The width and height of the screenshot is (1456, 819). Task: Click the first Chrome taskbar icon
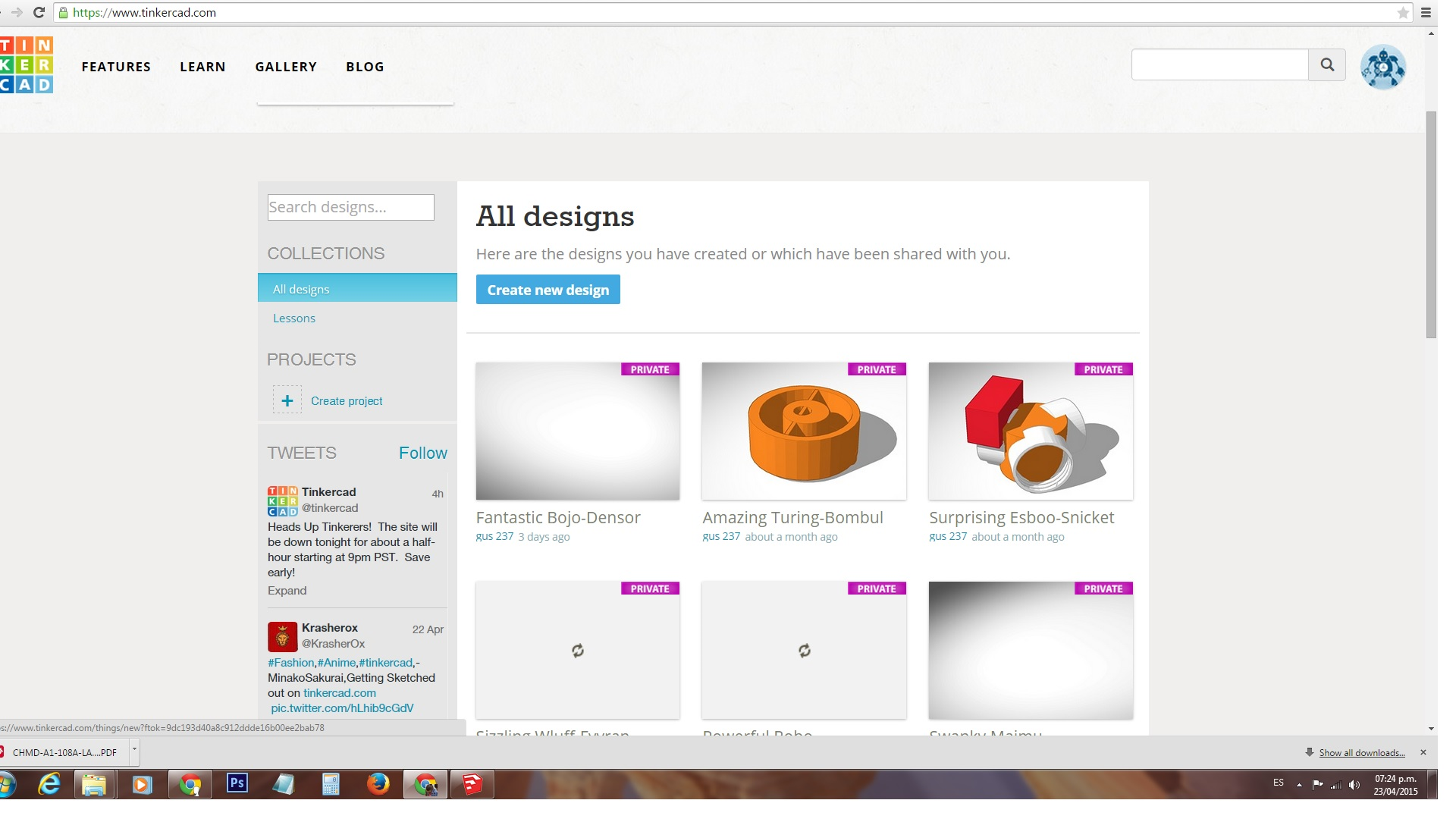[190, 784]
